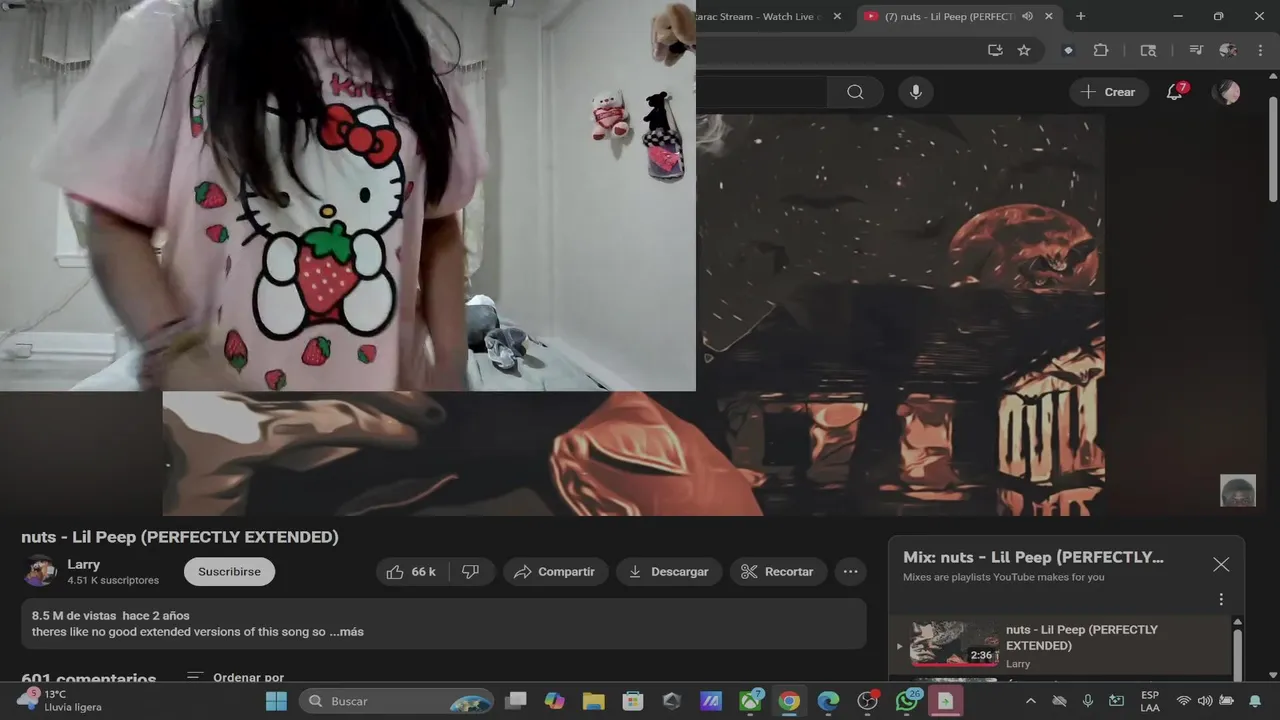Click the microphone icon in the system tray
This screenshot has height=720, width=1280.
click(1088, 701)
